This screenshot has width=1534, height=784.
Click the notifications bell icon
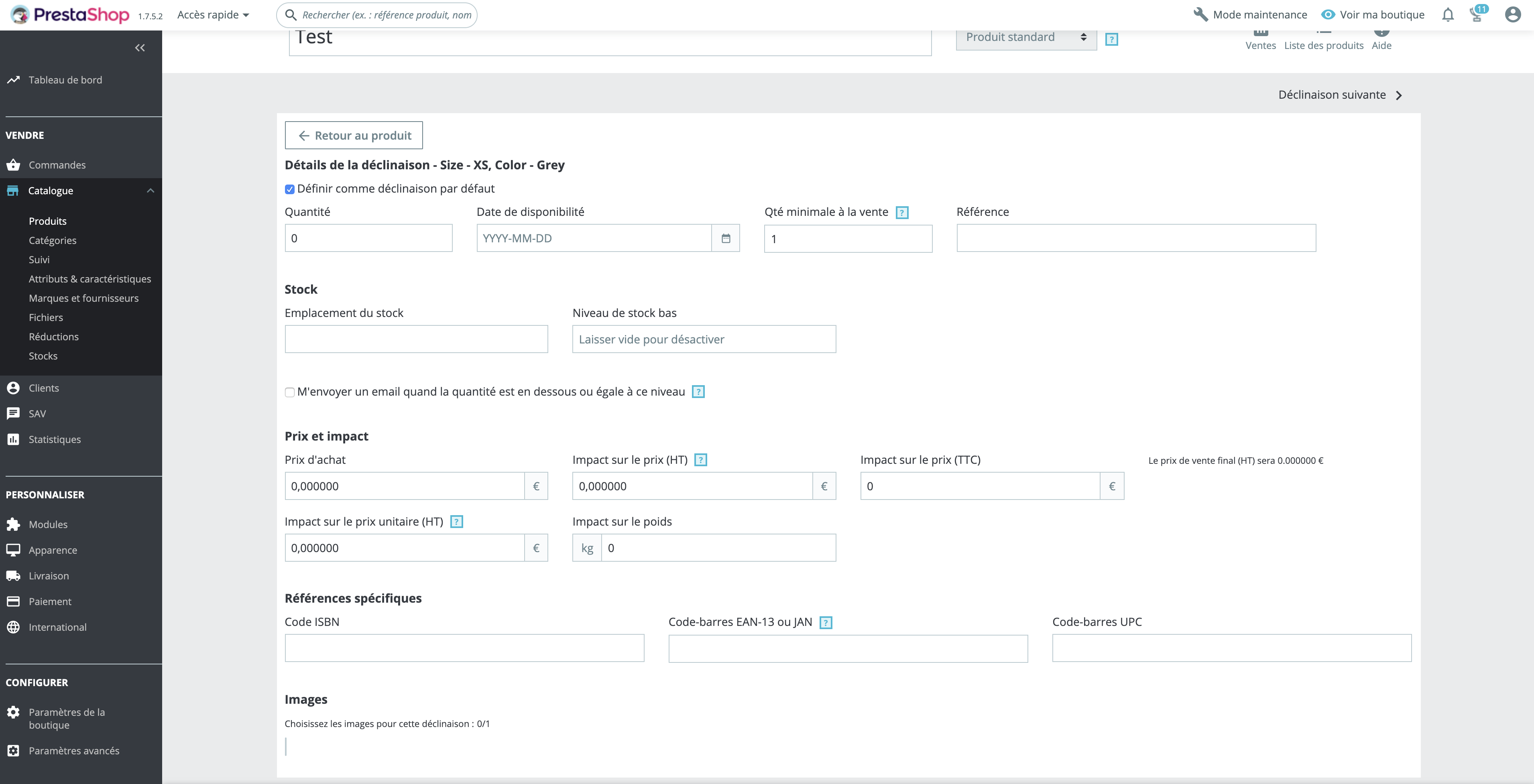pos(1448,15)
